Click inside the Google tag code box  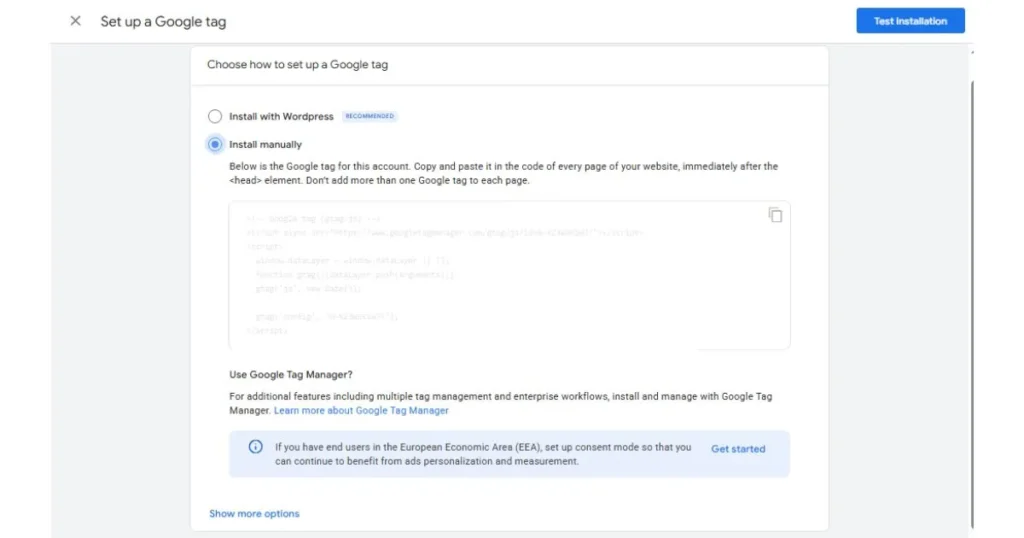tap(509, 275)
